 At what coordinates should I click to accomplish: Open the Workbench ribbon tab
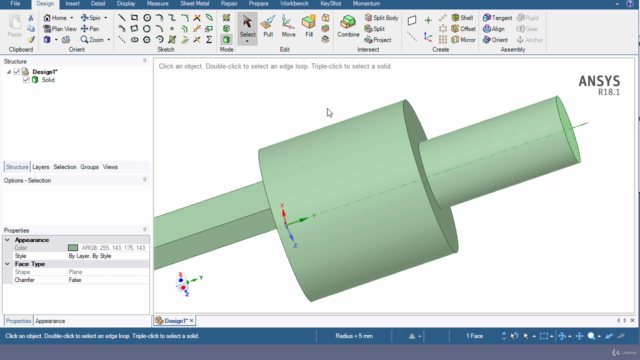point(294,4)
